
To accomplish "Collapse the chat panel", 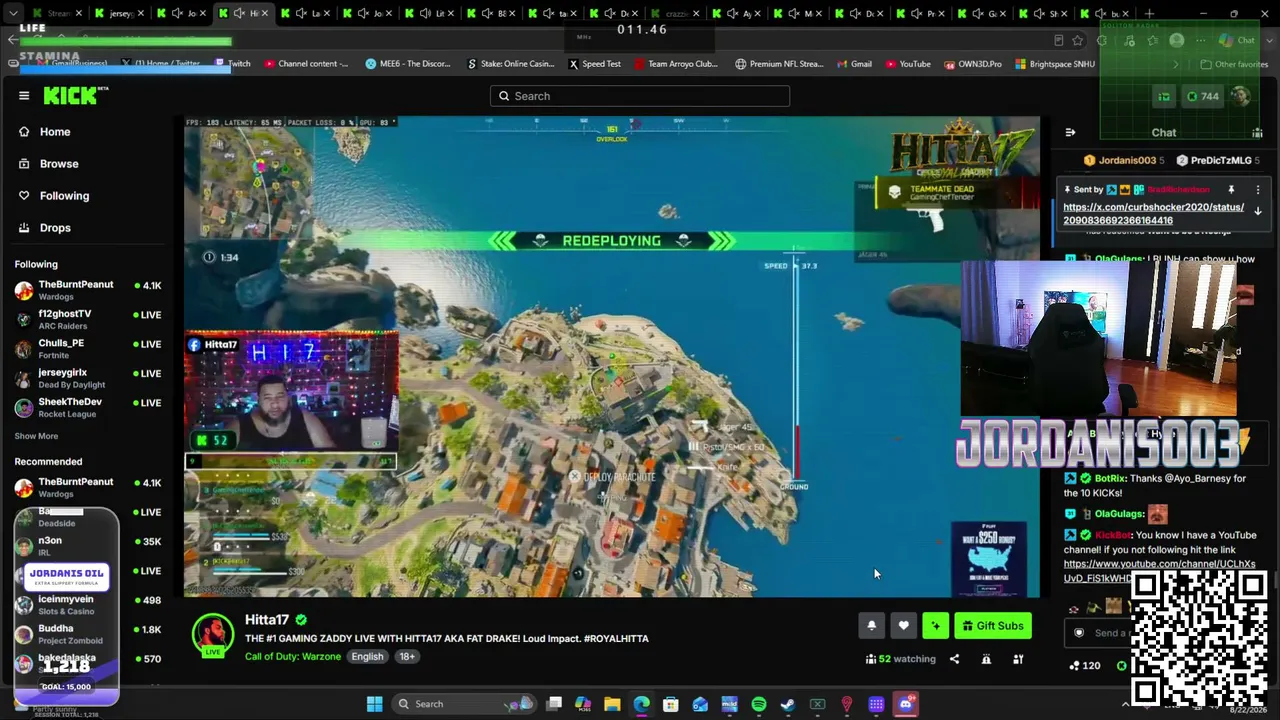I will click(1070, 132).
